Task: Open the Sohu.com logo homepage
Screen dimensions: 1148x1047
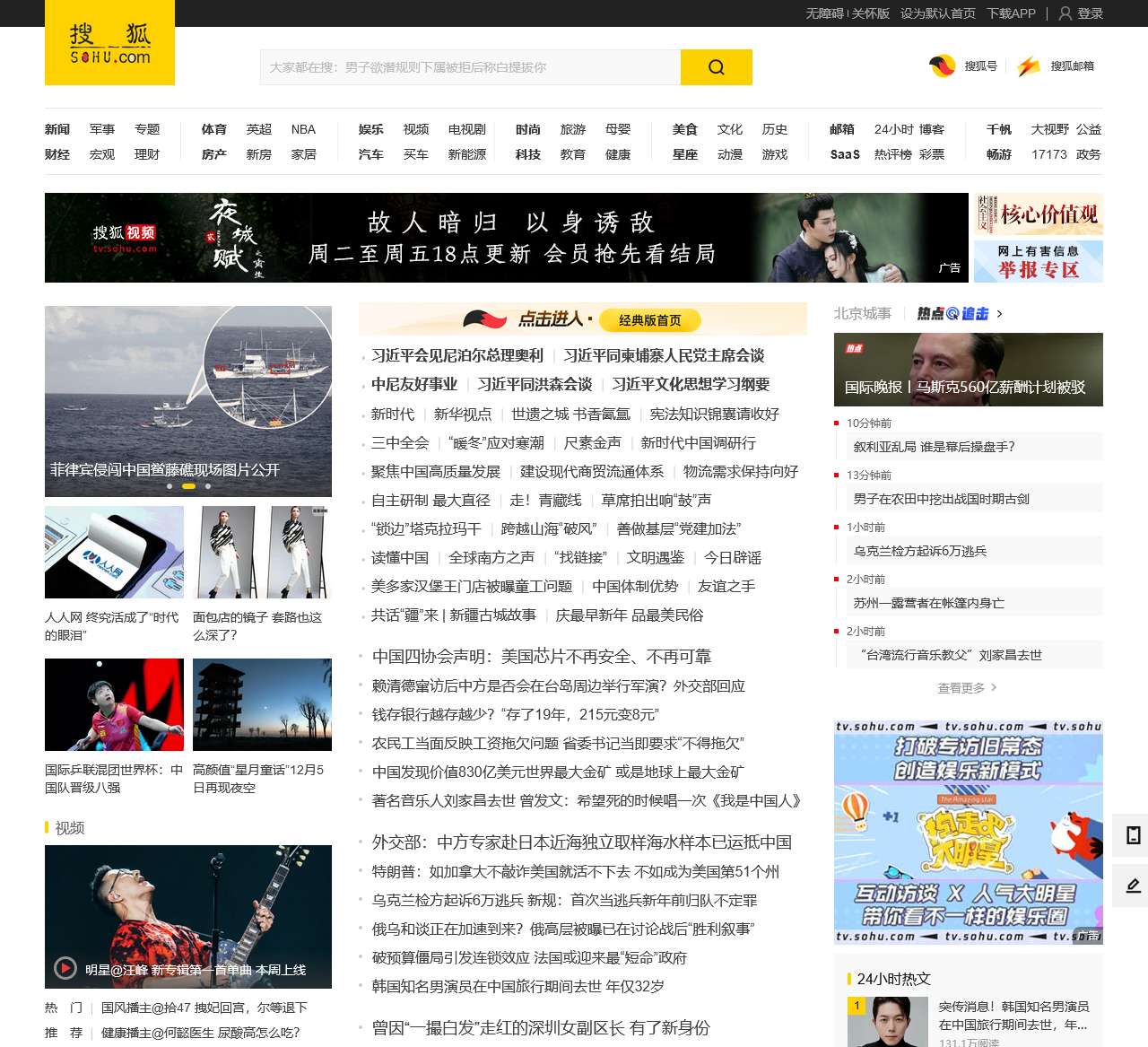Action: [109, 43]
